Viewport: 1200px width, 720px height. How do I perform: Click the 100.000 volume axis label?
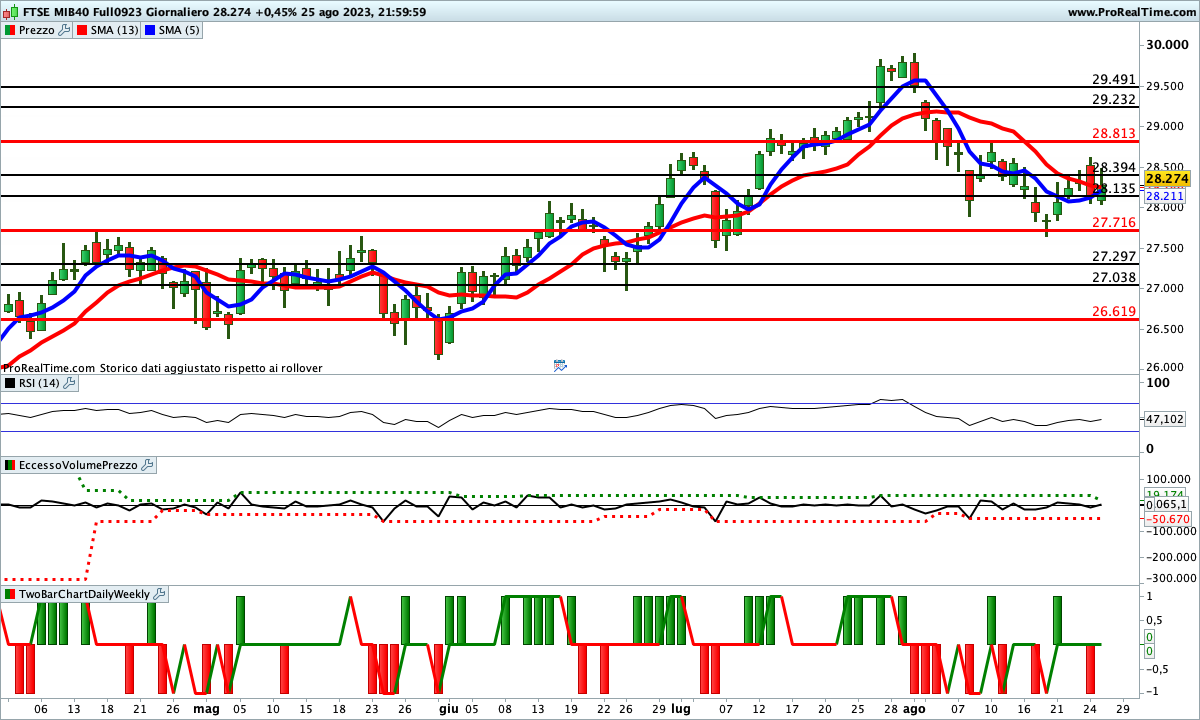(1170, 480)
